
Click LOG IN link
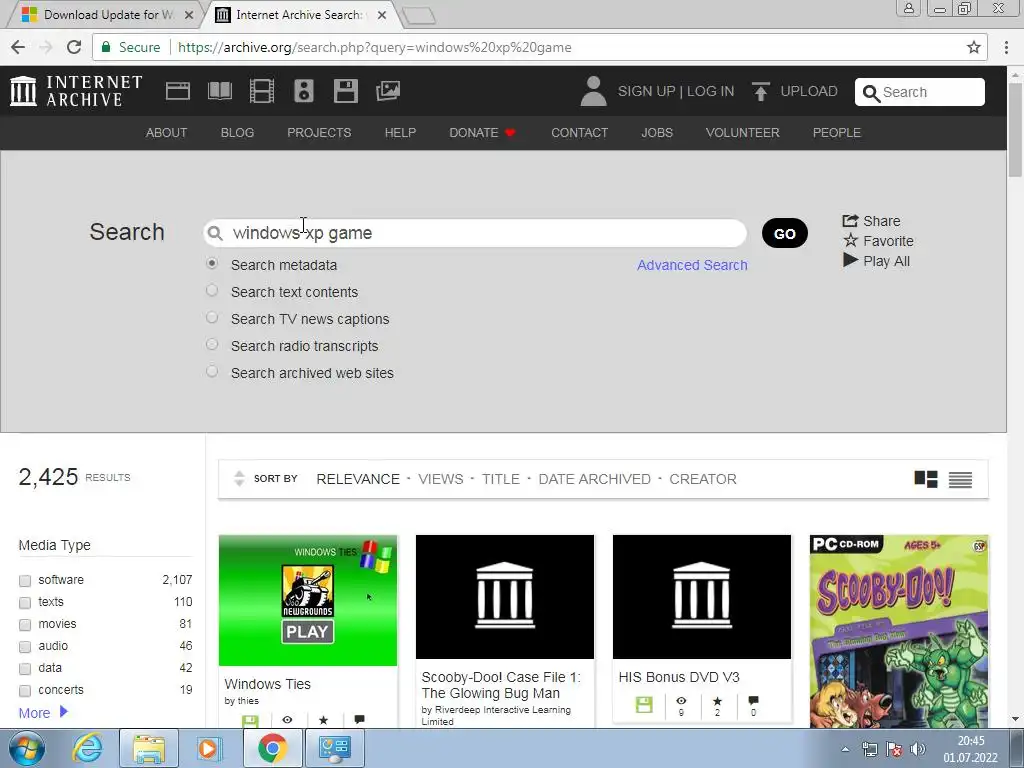tap(711, 91)
